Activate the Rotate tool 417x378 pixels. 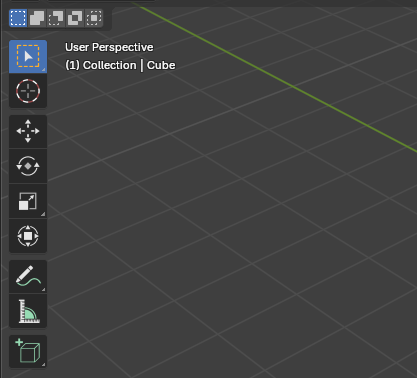(x=28, y=166)
